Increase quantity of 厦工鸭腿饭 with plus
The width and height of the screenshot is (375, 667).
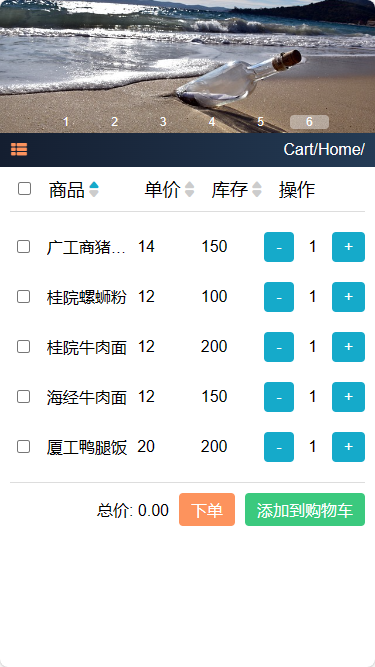tap(348, 447)
